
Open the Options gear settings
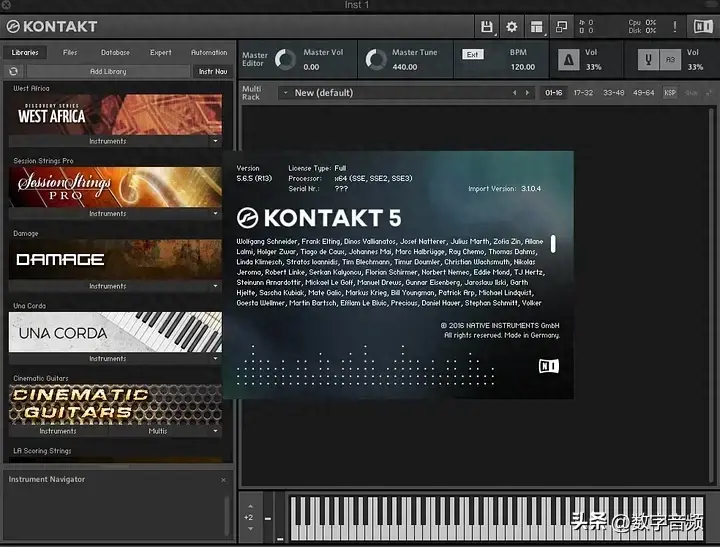[512, 27]
